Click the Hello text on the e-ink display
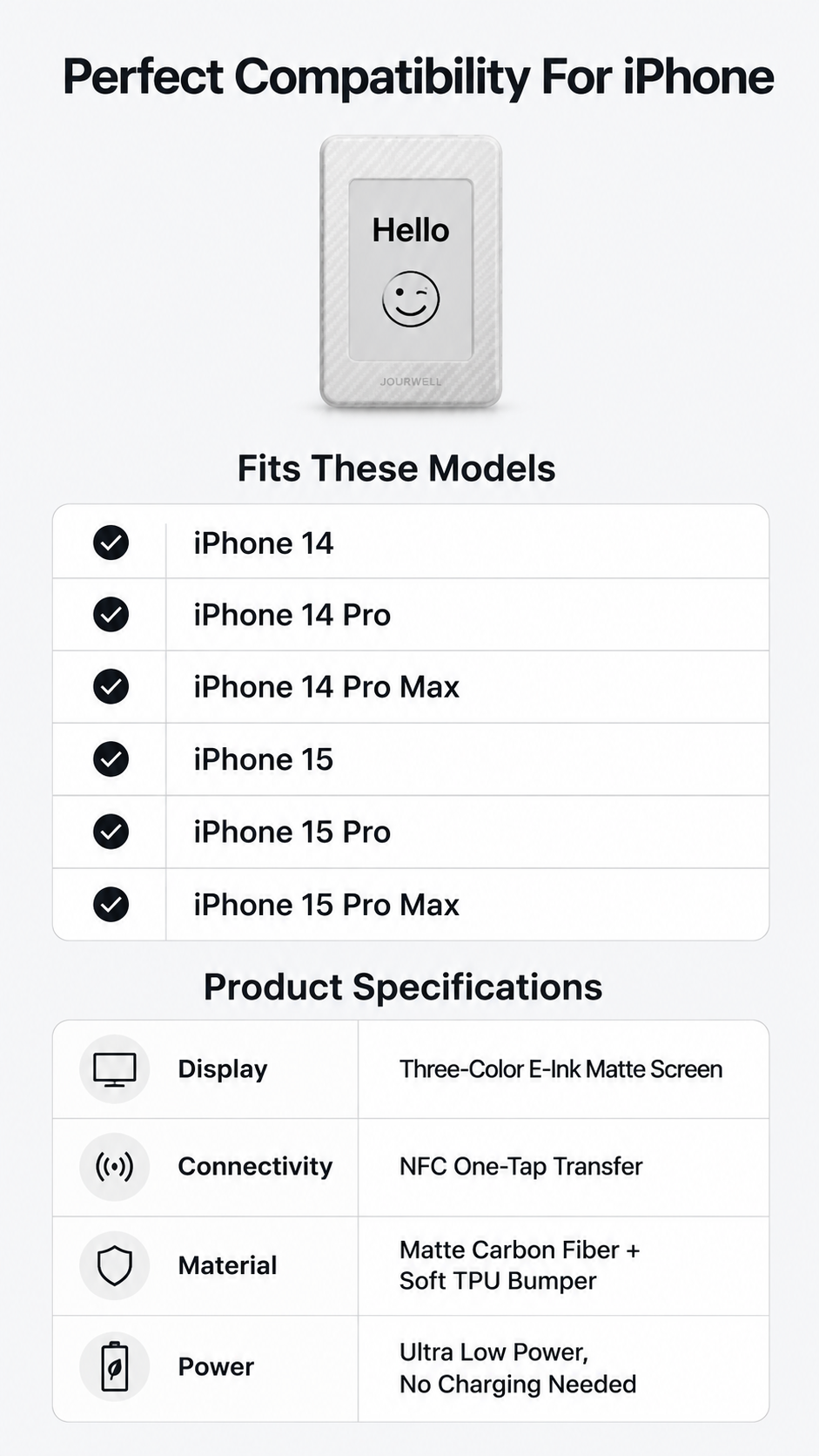Image resolution: width=819 pixels, height=1456 pixels. (x=411, y=231)
